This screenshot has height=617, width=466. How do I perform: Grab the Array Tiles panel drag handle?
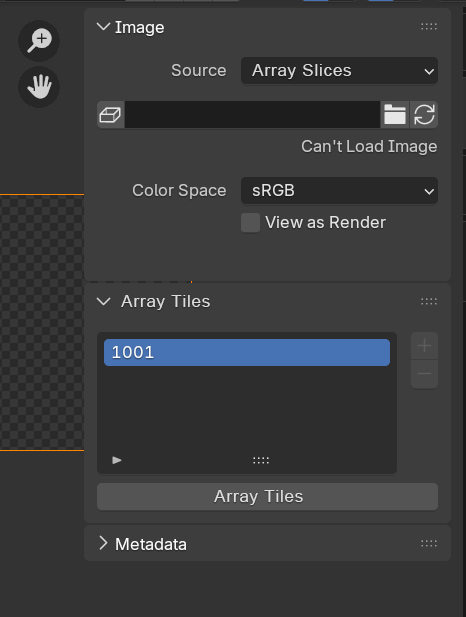point(429,301)
